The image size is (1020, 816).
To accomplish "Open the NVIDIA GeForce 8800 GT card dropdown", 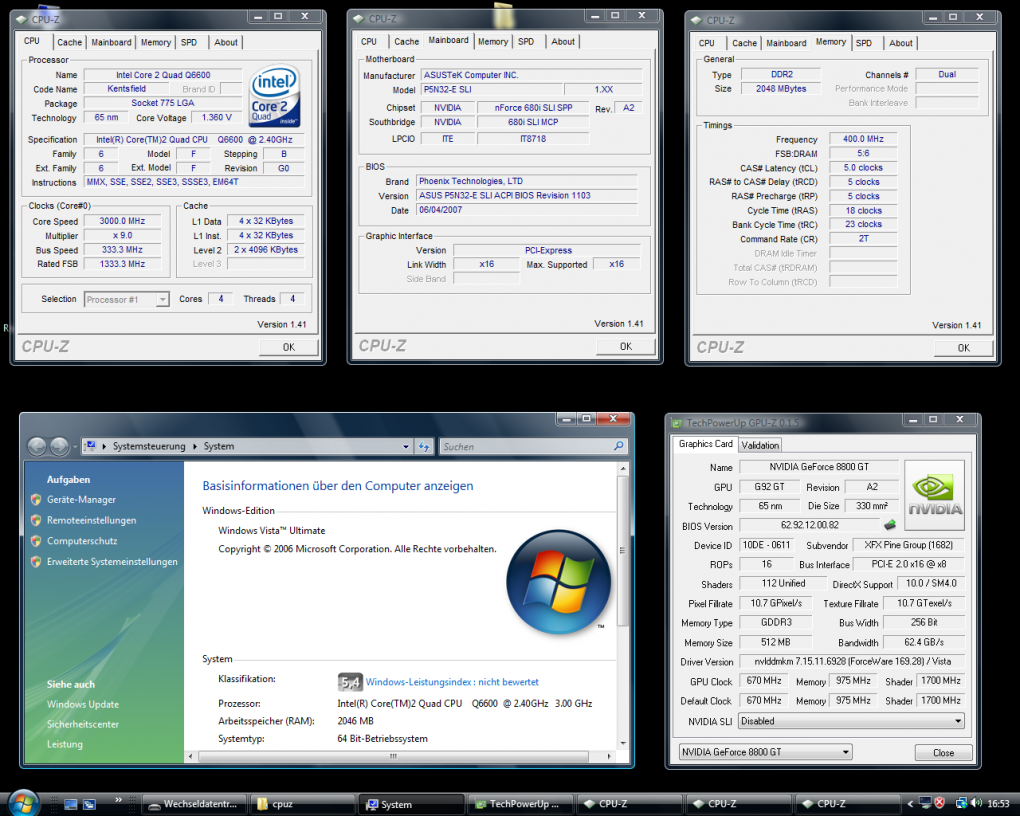I will point(845,752).
